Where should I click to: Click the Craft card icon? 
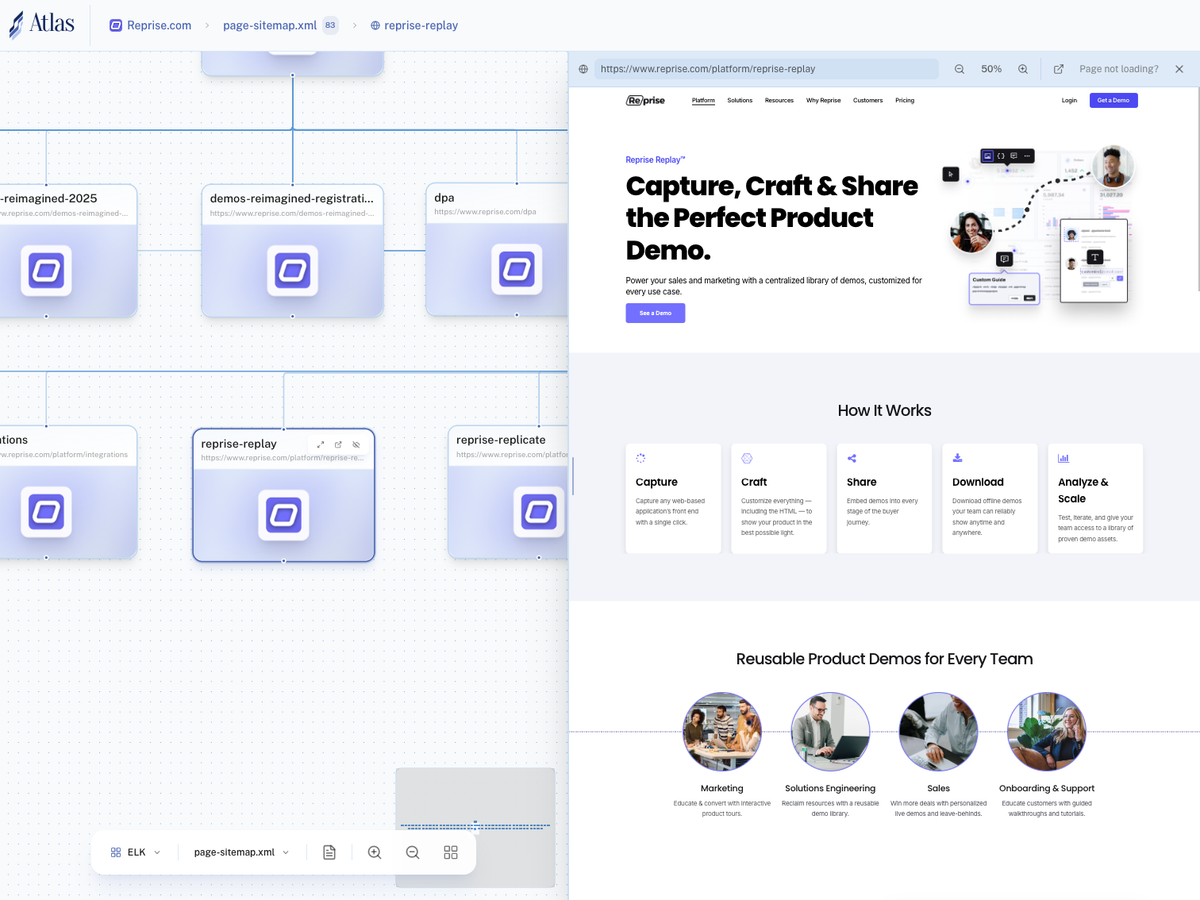coord(747,458)
